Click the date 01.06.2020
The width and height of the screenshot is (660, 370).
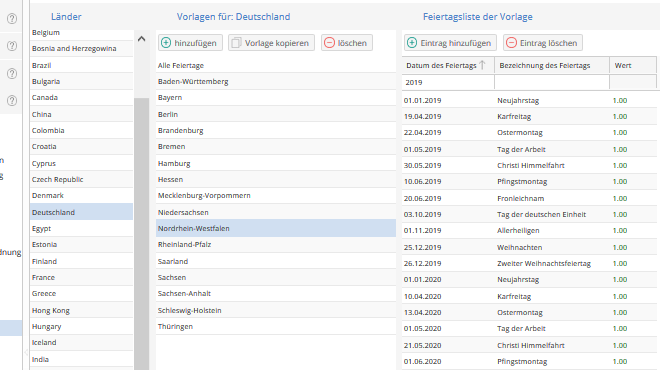tap(423, 361)
